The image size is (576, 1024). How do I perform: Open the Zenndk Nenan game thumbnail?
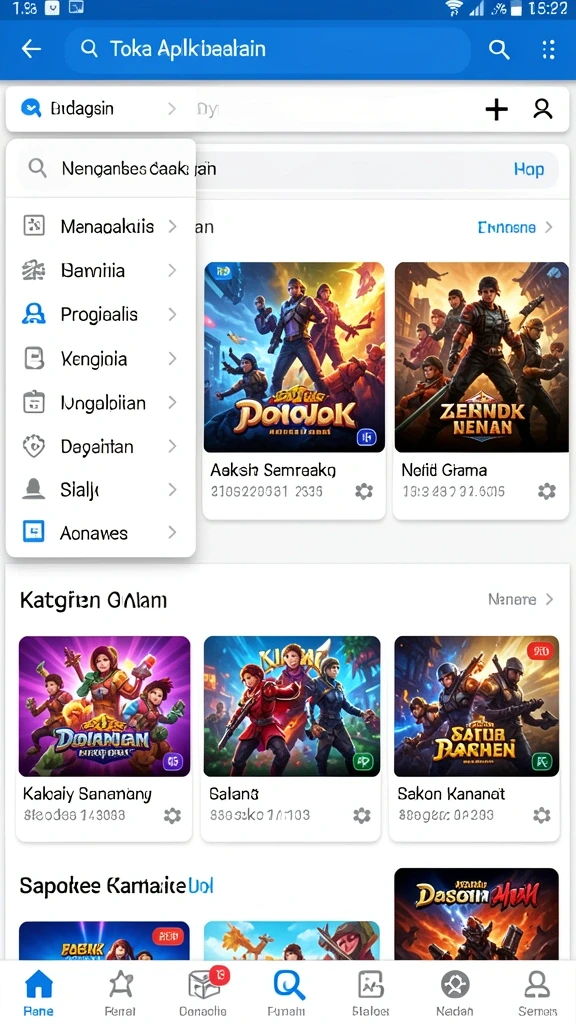[x=481, y=357]
